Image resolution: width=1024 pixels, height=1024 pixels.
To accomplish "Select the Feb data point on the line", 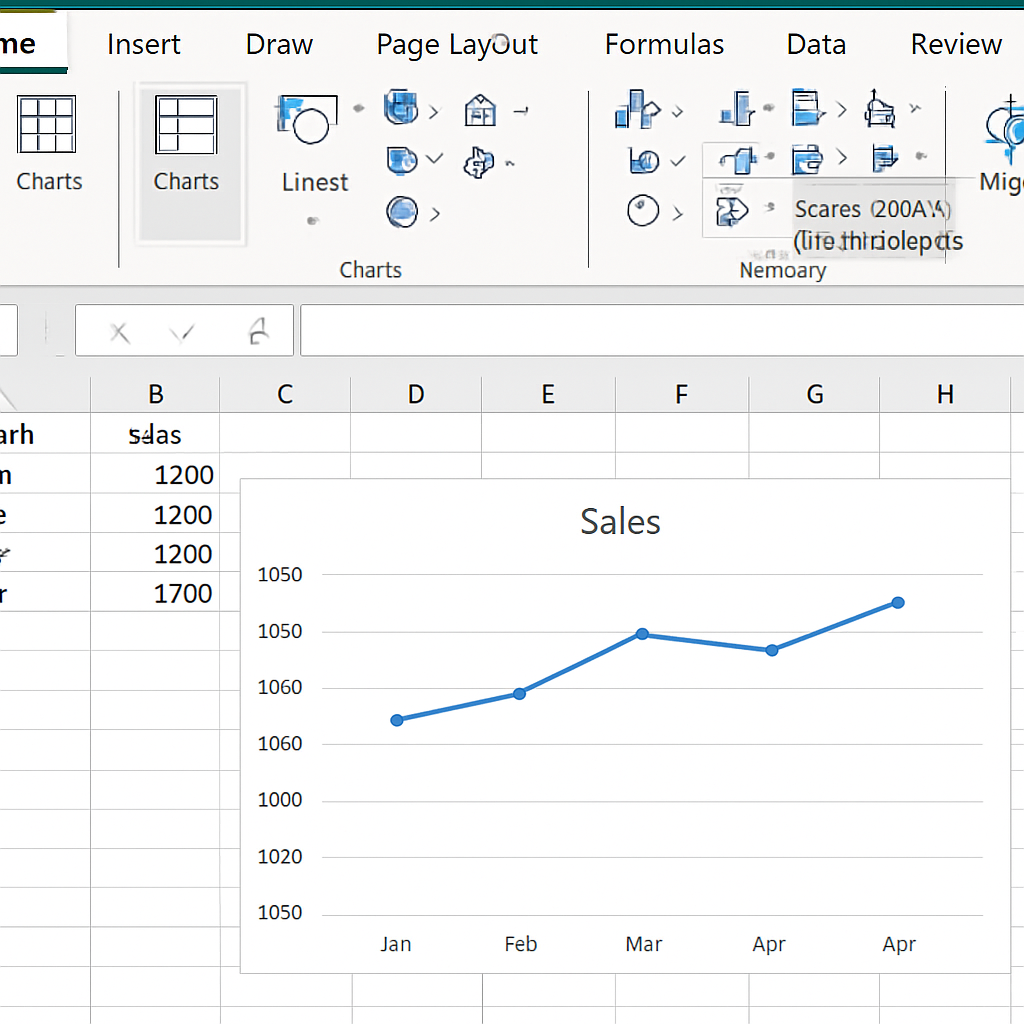I will click(x=519, y=694).
